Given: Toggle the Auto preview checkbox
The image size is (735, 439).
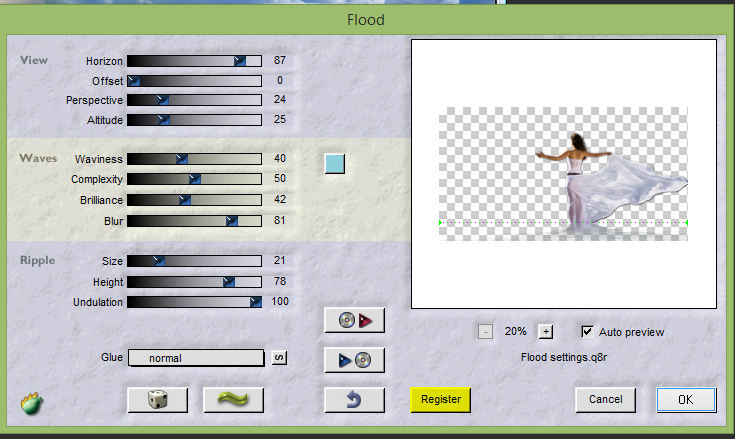Looking at the screenshot, I should point(588,331).
